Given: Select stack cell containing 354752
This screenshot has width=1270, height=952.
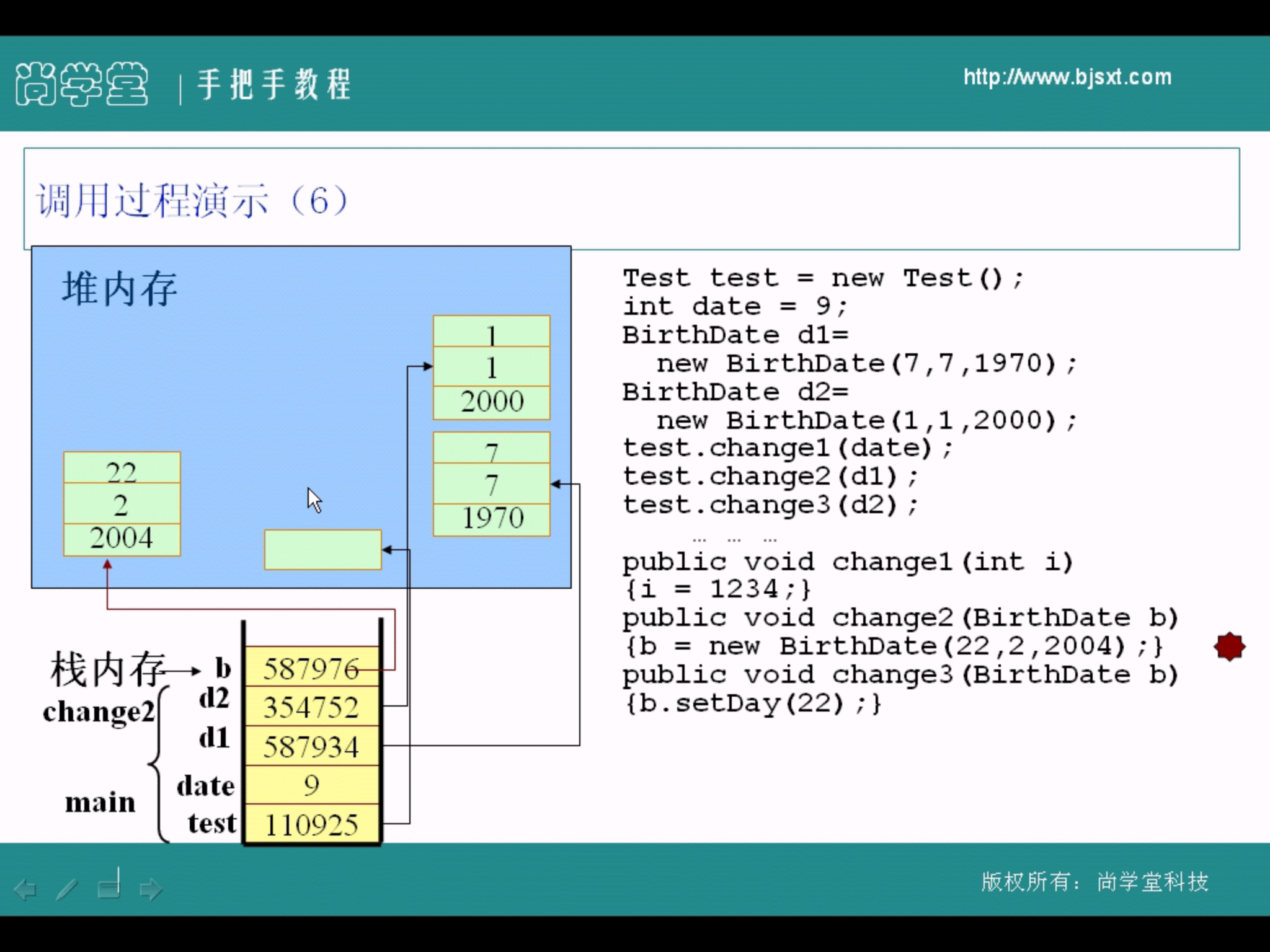Looking at the screenshot, I should point(311,707).
